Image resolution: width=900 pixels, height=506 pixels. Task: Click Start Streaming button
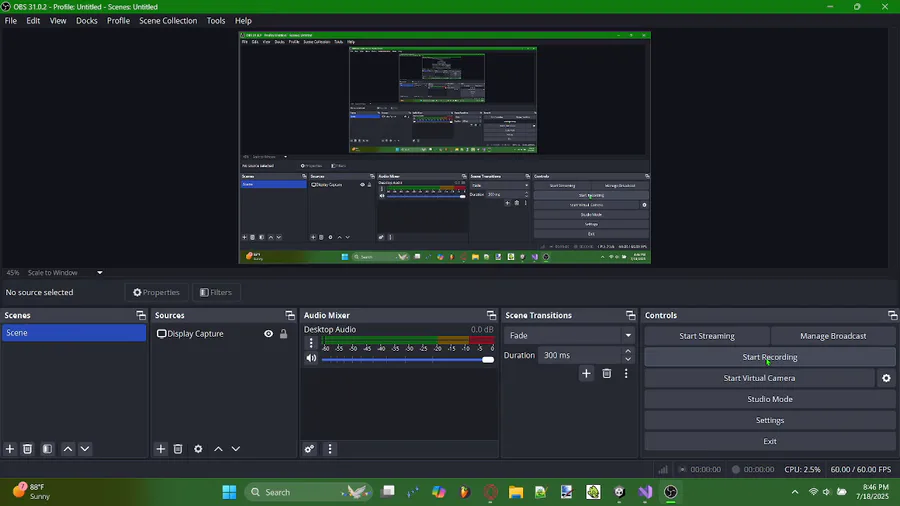707,336
